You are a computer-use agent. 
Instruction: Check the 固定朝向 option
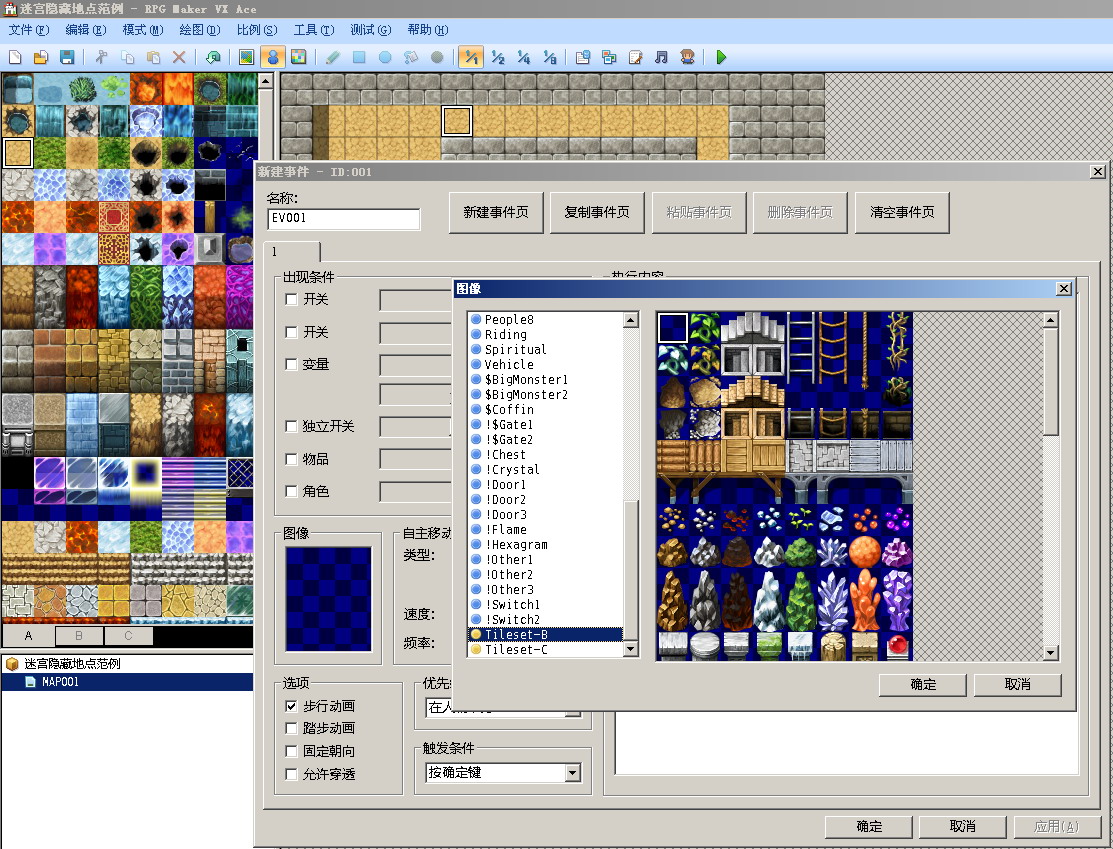(x=291, y=751)
